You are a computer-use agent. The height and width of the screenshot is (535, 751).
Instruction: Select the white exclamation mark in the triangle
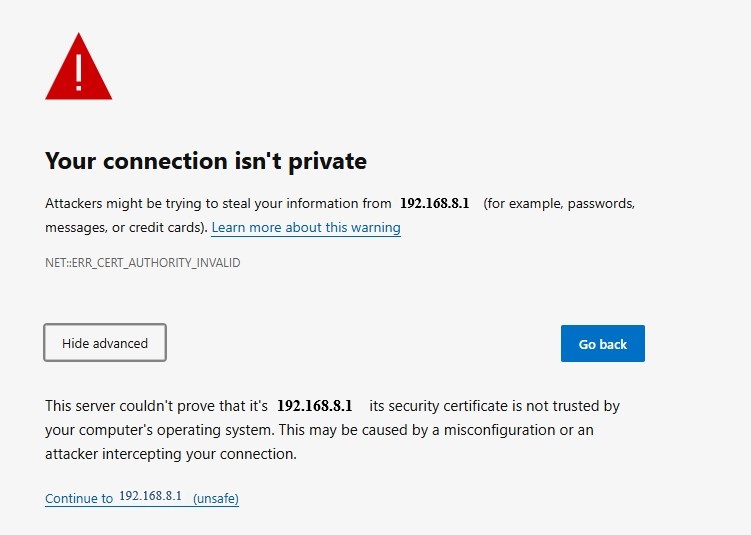click(x=79, y=72)
